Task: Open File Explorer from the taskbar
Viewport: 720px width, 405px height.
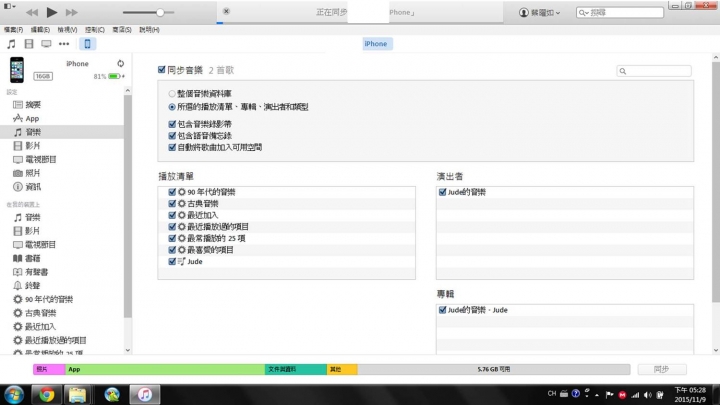Action: point(78,395)
